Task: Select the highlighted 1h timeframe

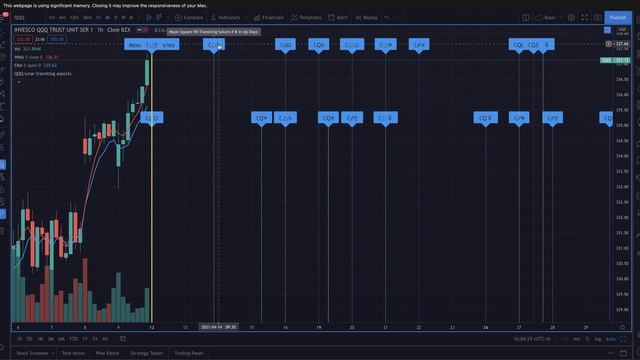Action: 98,18
